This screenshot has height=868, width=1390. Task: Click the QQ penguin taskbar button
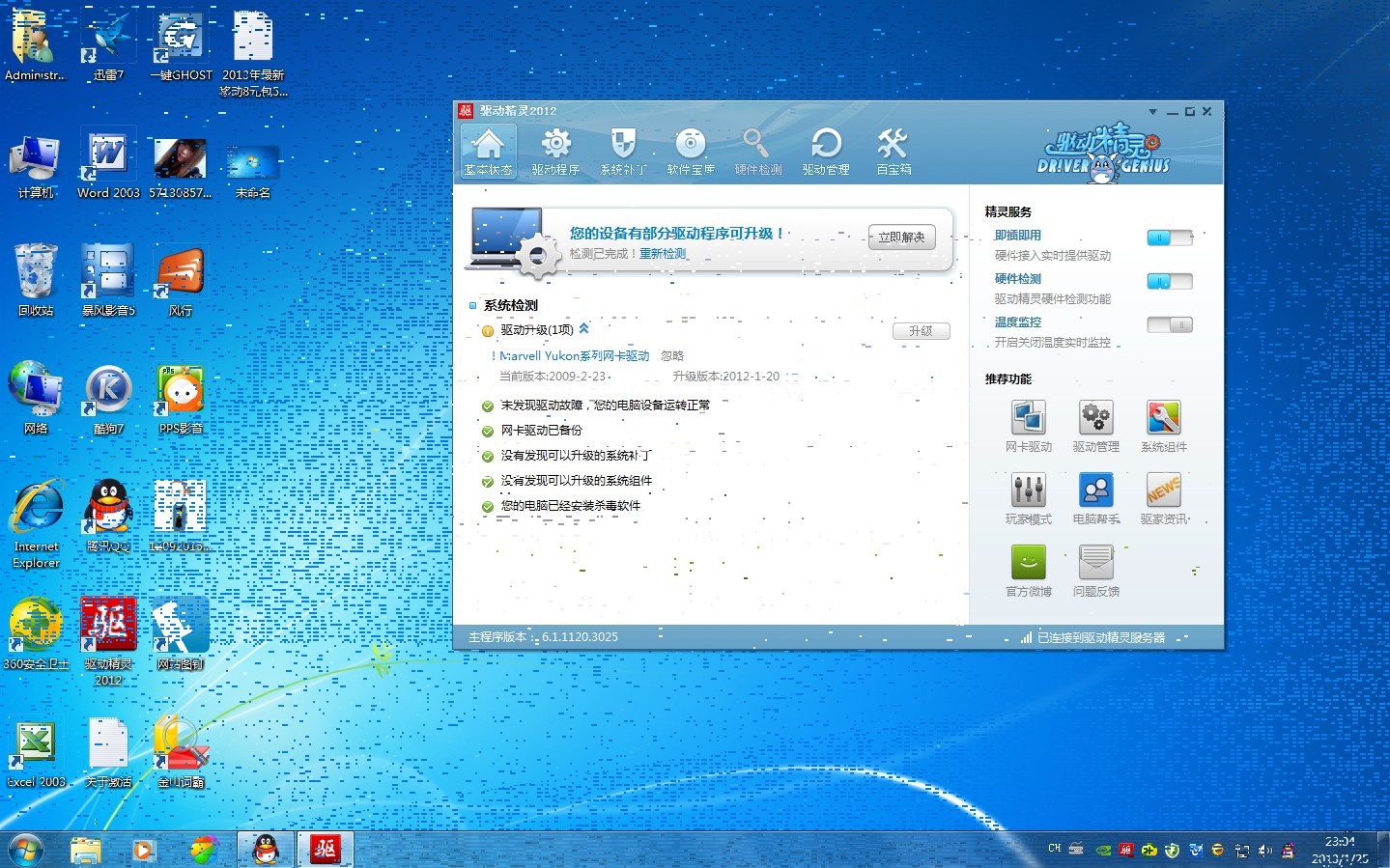pos(266,850)
